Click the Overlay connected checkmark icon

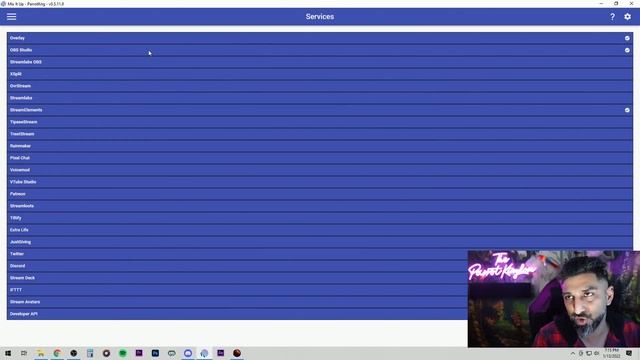[627, 38]
